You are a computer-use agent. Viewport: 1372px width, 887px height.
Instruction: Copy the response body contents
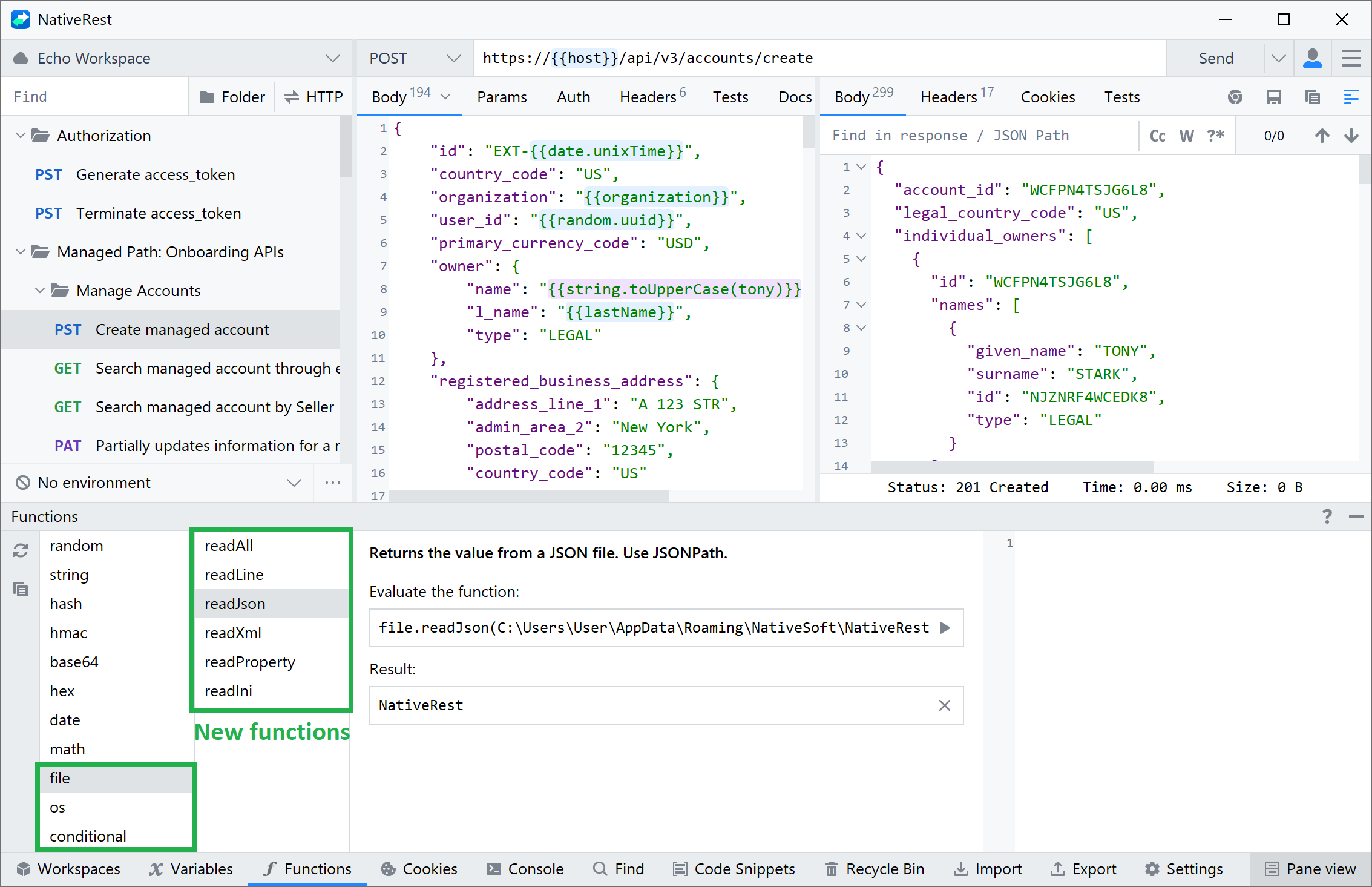coord(1313,97)
